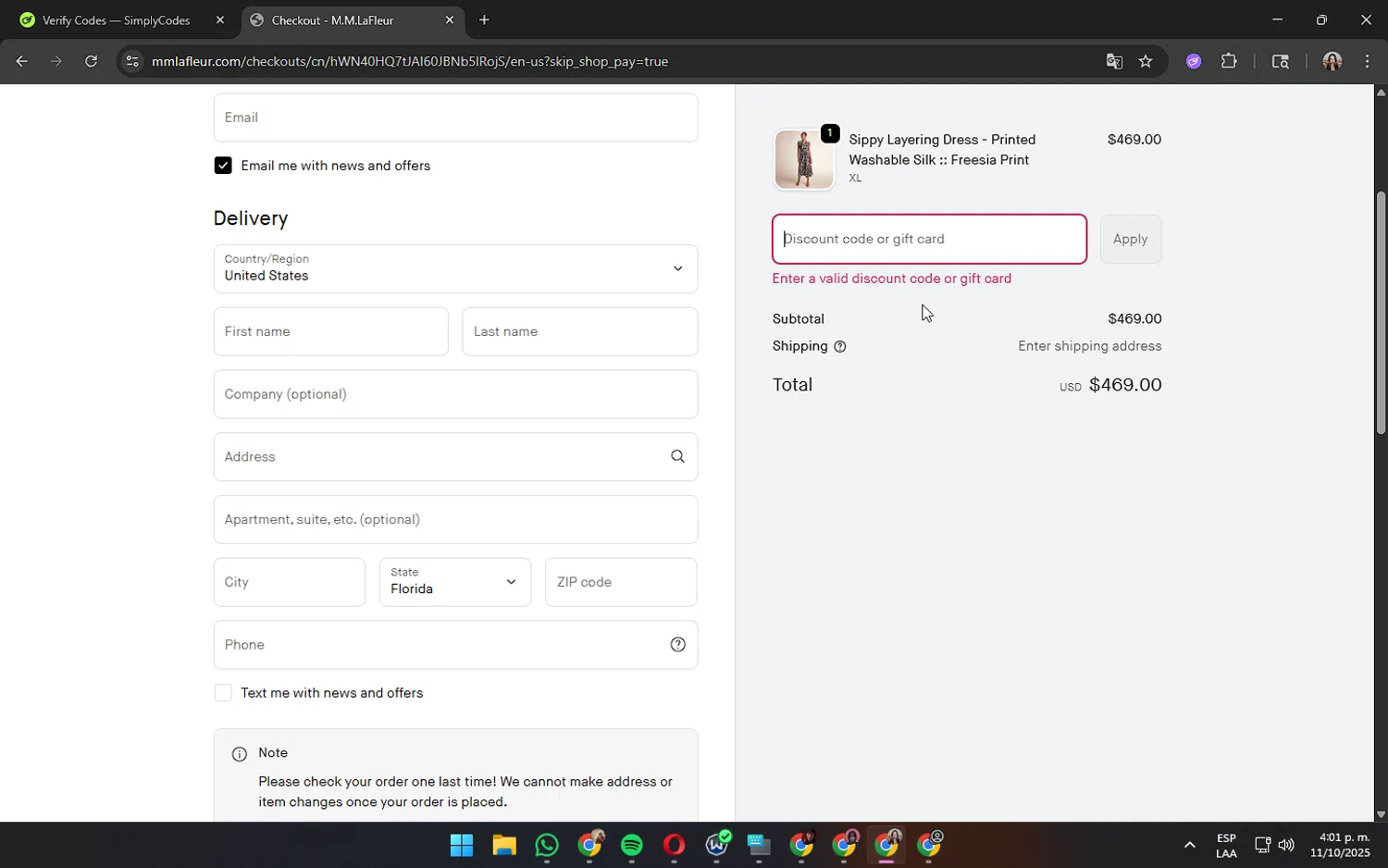This screenshot has width=1388, height=868.
Task: Reload the checkout page
Action: click(x=91, y=61)
